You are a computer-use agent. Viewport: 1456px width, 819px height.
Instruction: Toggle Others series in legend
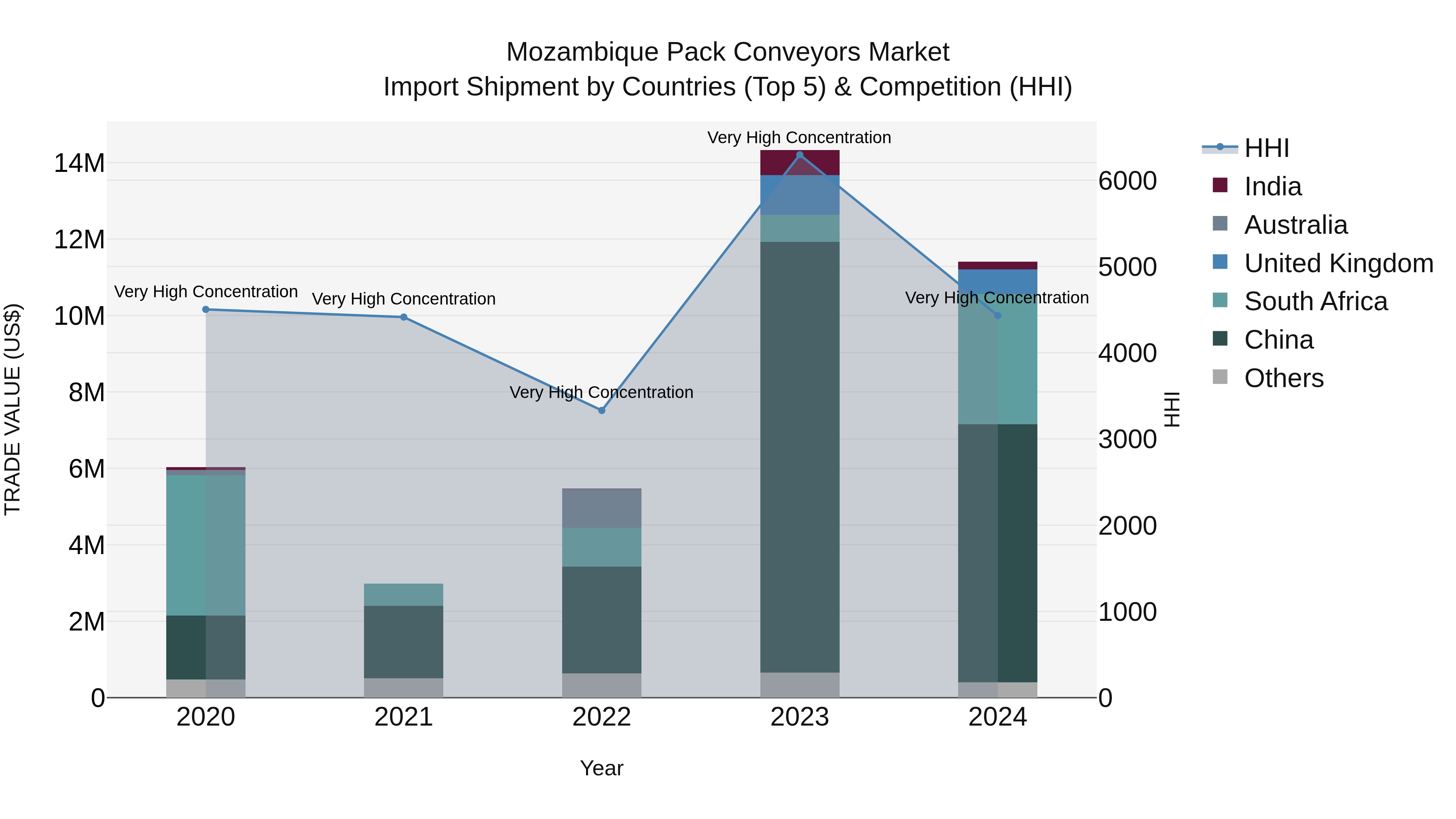pyautogui.click(x=1268, y=378)
